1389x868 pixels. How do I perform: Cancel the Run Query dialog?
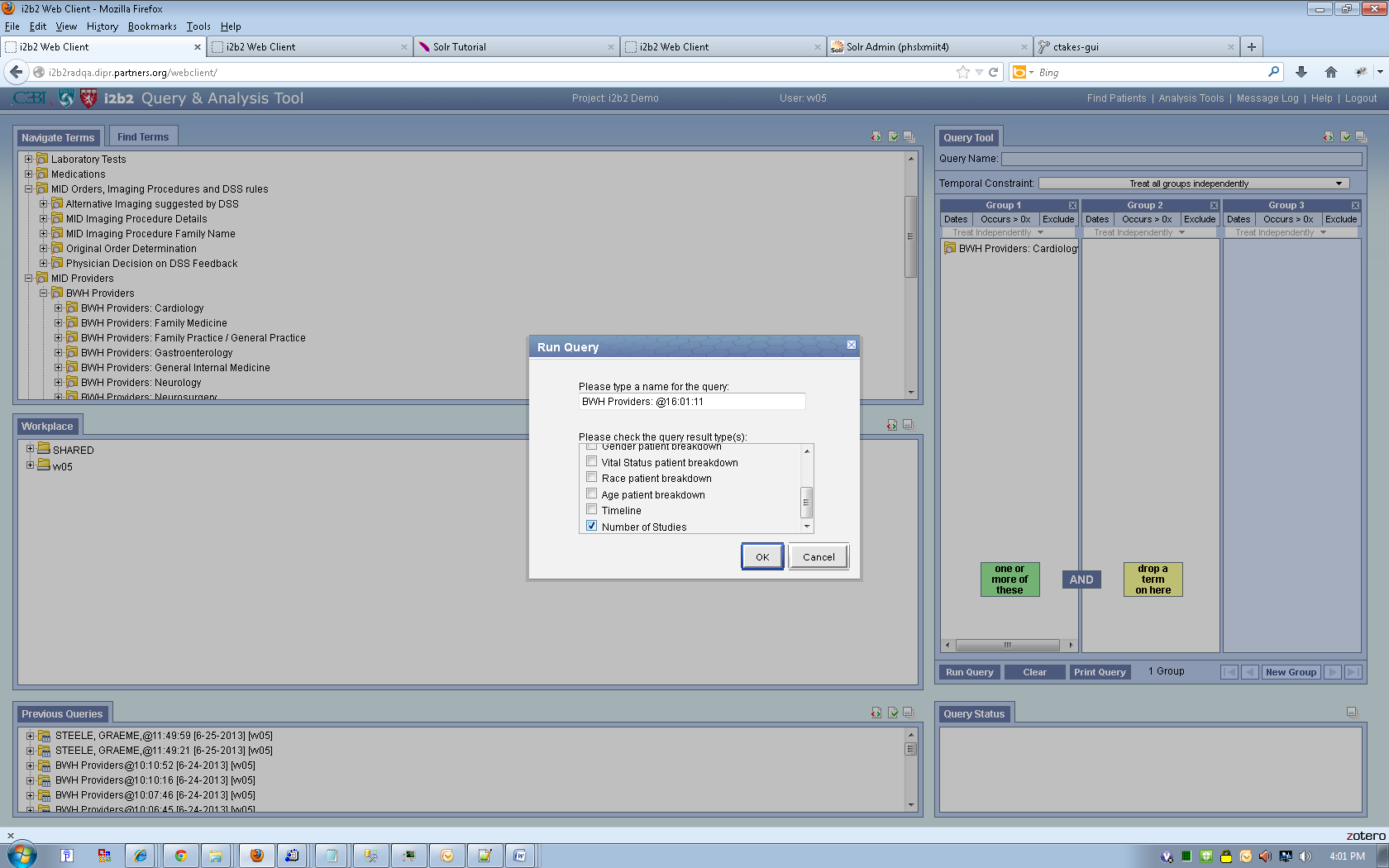pyautogui.click(x=819, y=556)
